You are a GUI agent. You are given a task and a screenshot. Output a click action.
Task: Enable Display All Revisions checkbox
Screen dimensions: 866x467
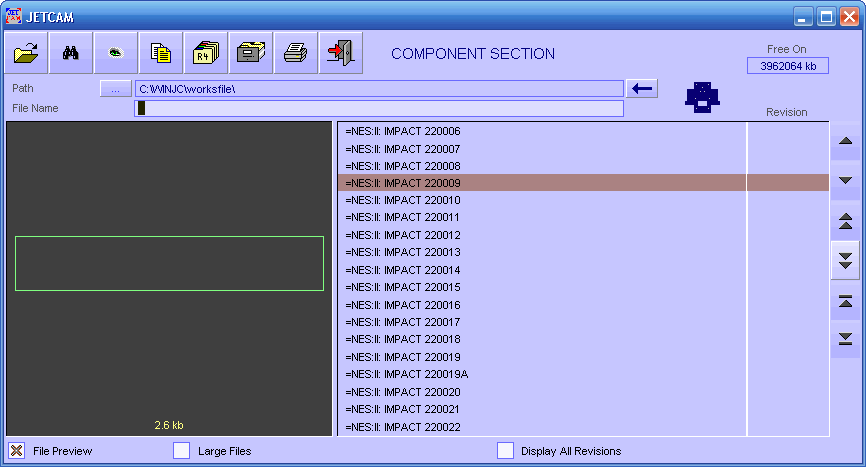[505, 450]
